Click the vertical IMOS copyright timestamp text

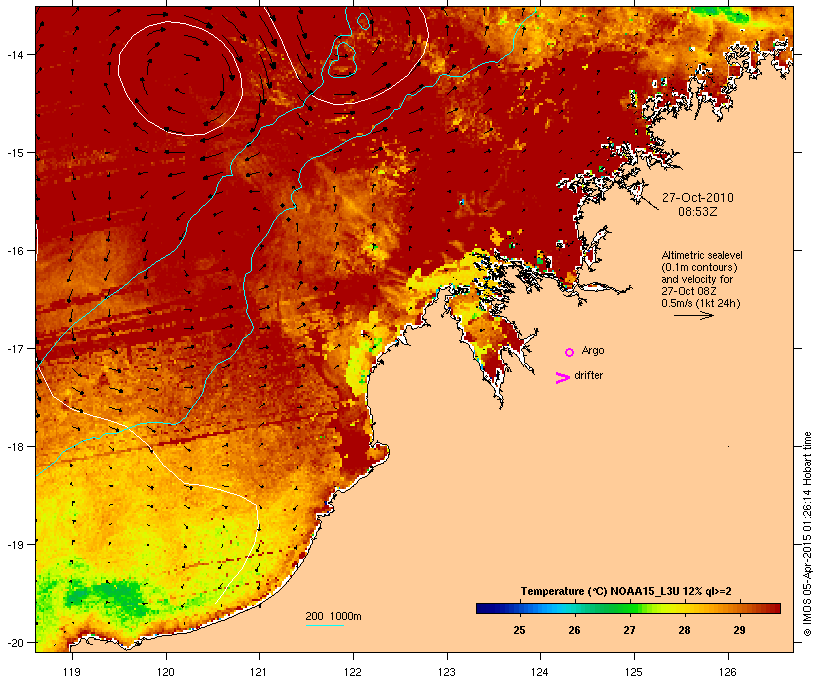tap(807, 534)
